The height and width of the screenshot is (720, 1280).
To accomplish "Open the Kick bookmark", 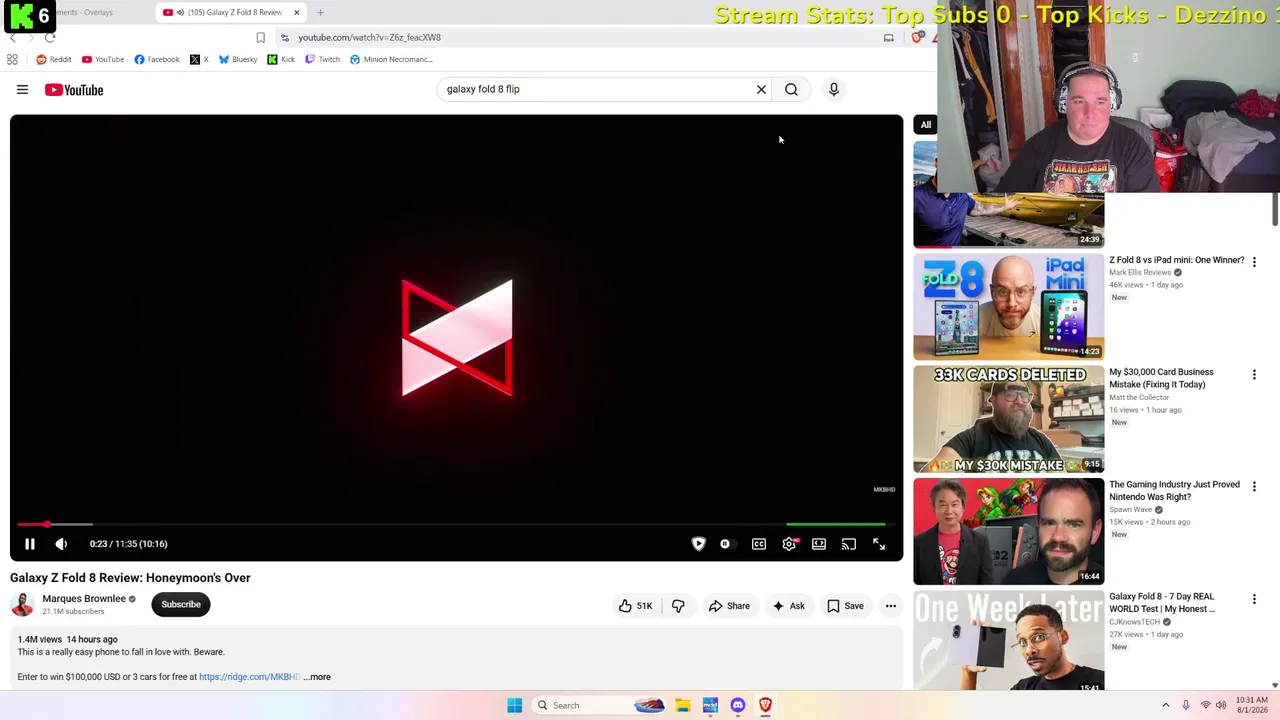I will (x=281, y=60).
